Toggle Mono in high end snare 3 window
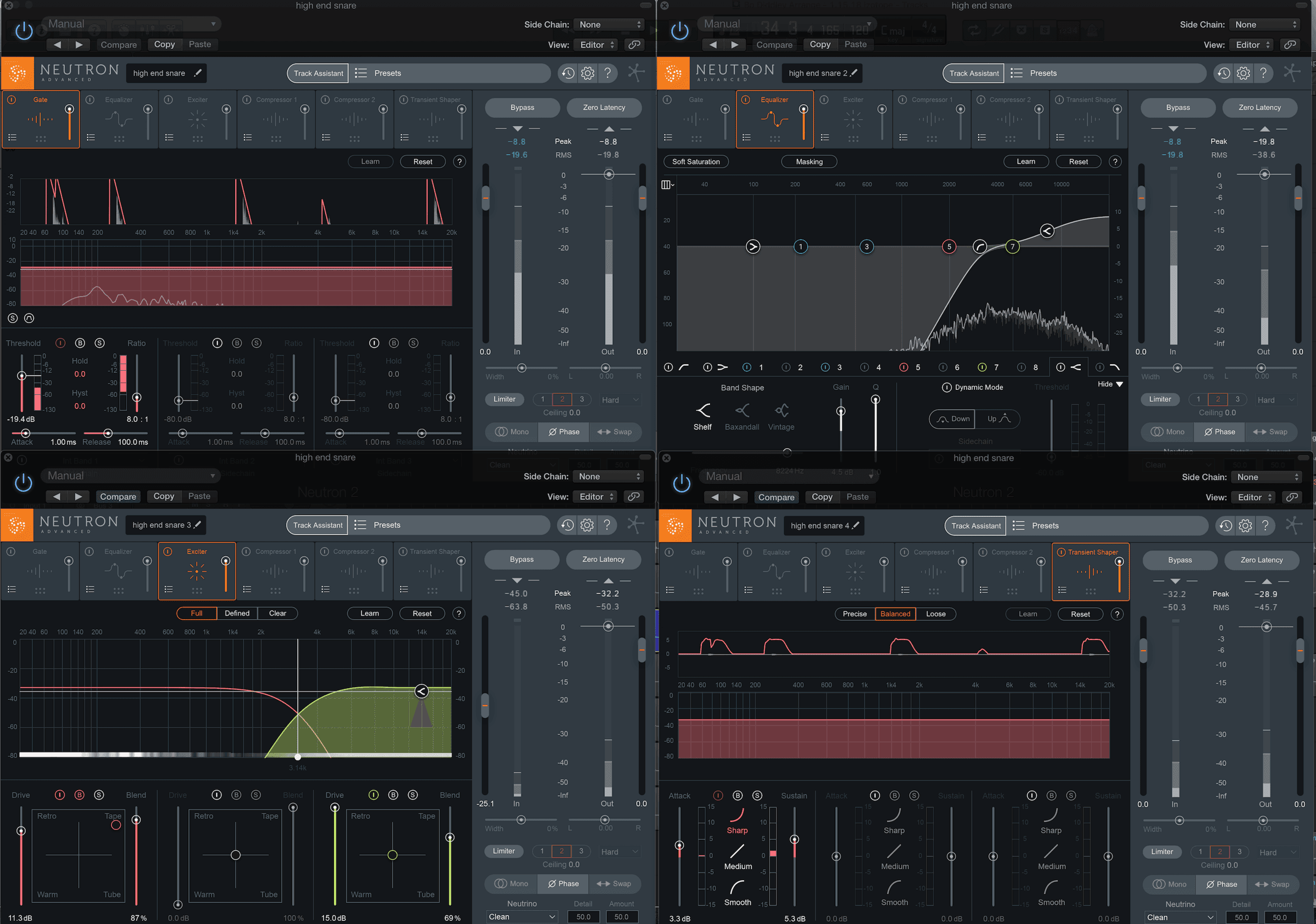 [x=512, y=884]
